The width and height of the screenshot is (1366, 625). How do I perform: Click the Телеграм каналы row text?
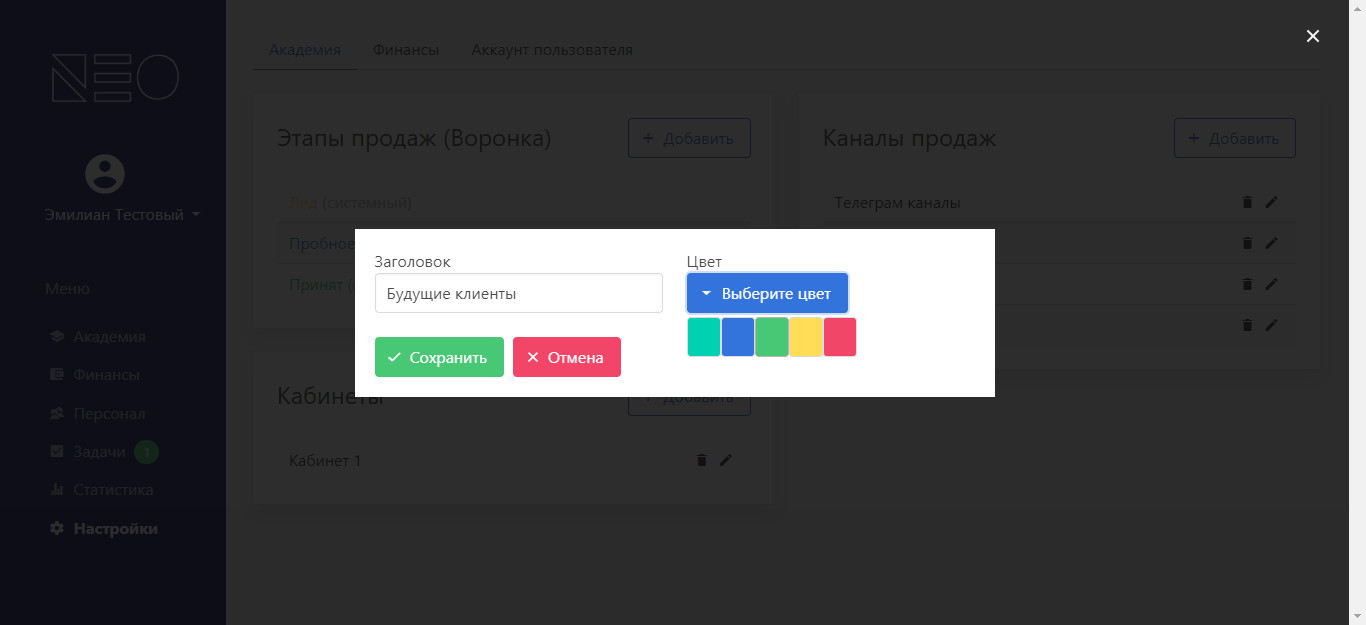point(898,203)
